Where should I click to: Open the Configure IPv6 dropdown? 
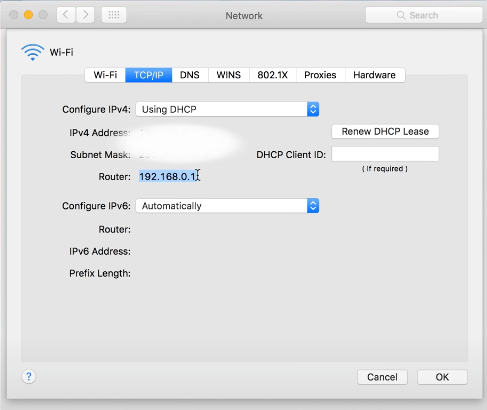tap(227, 206)
